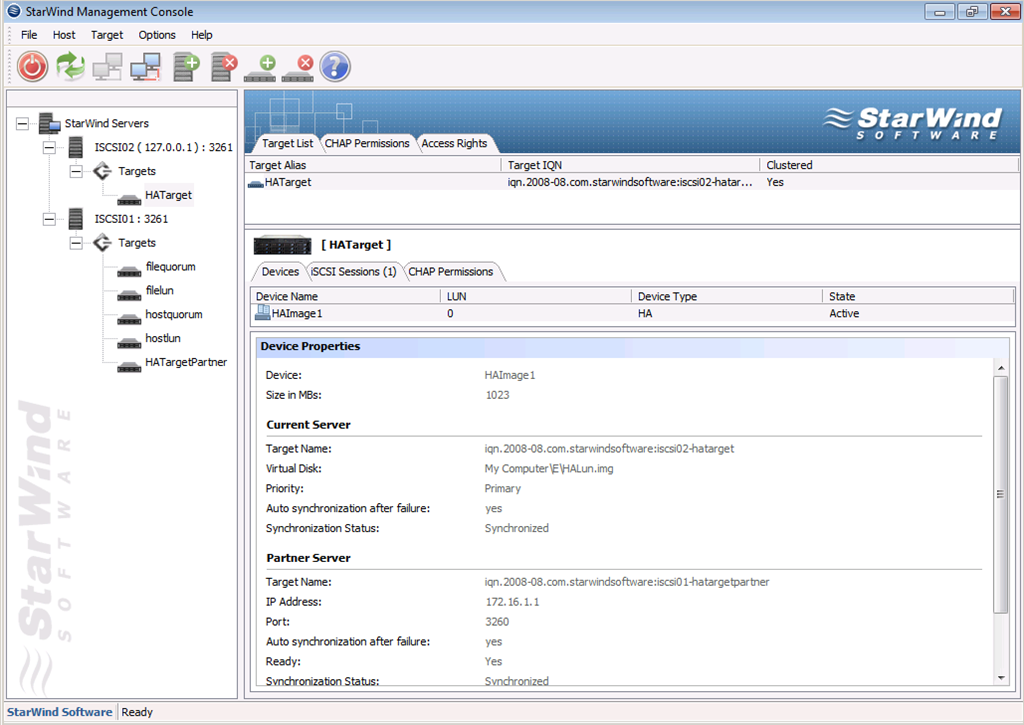Sort by Clustered column header
Viewport: 1024px width, 725px height.
[x=888, y=165]
